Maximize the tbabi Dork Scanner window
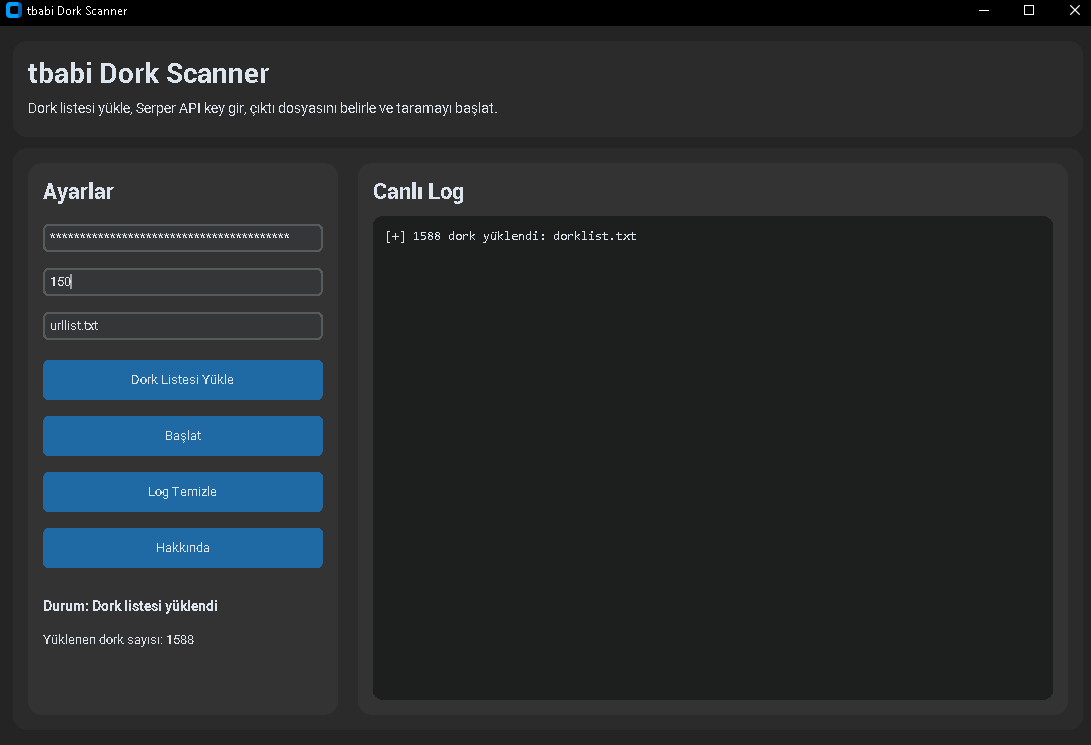The height and width of the screenshot is (745, 1091). tap(1029, 10)
